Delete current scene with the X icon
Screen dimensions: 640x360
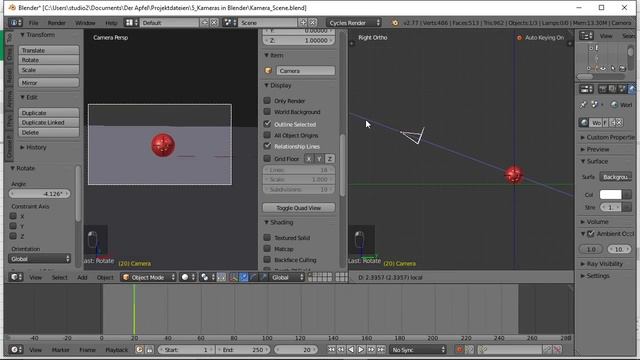click(313, 23)
